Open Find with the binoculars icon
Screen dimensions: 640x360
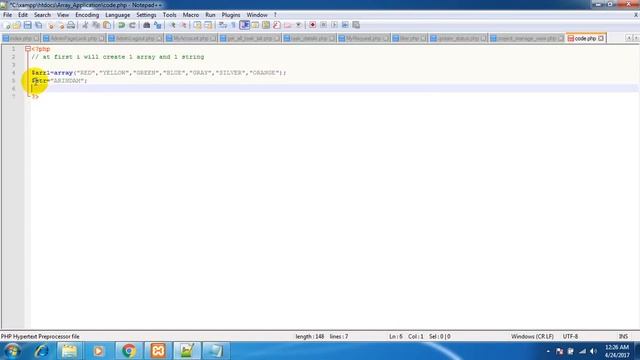point(147,25)
